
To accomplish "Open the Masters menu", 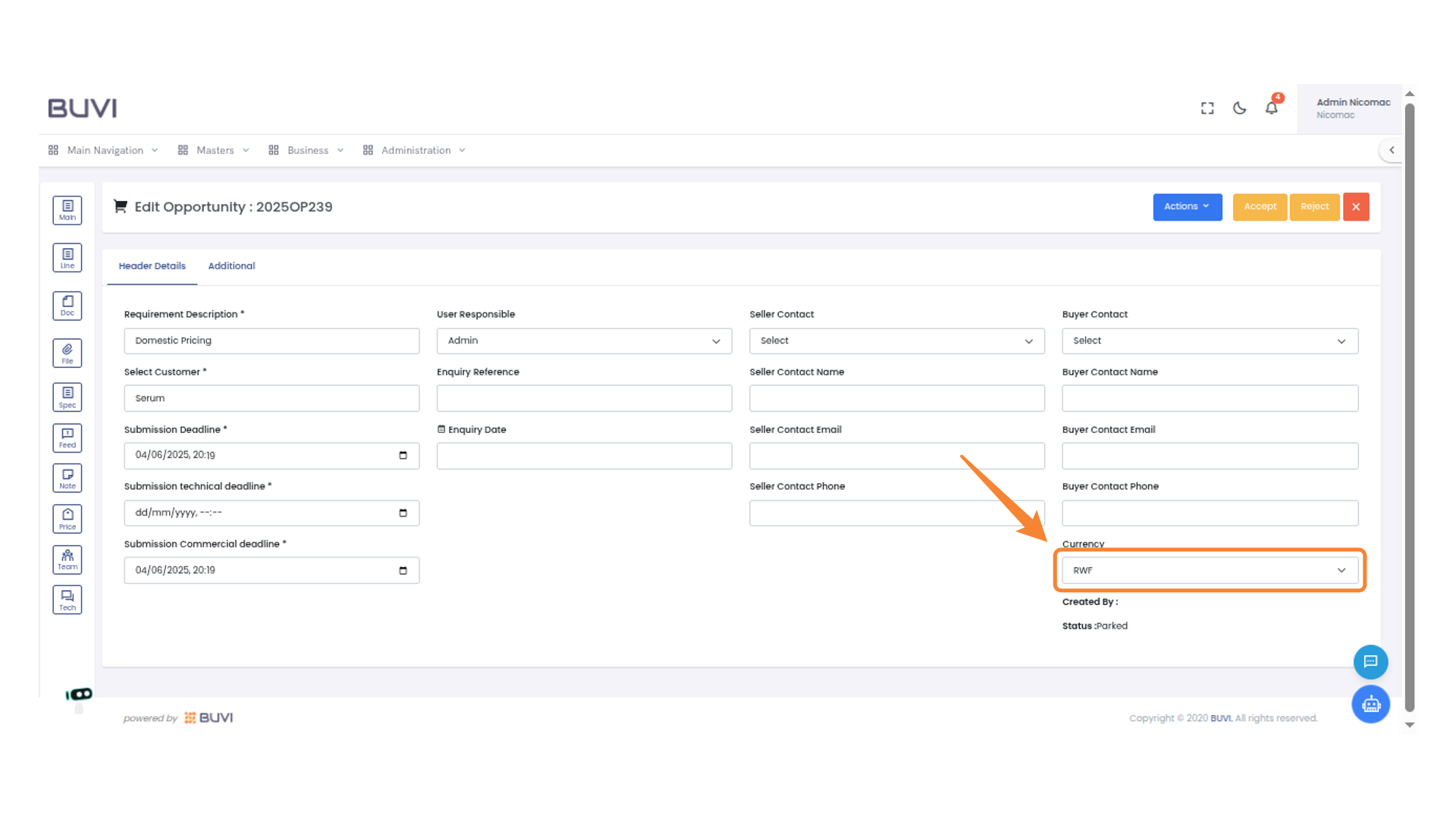I will [x=215, y=150].
